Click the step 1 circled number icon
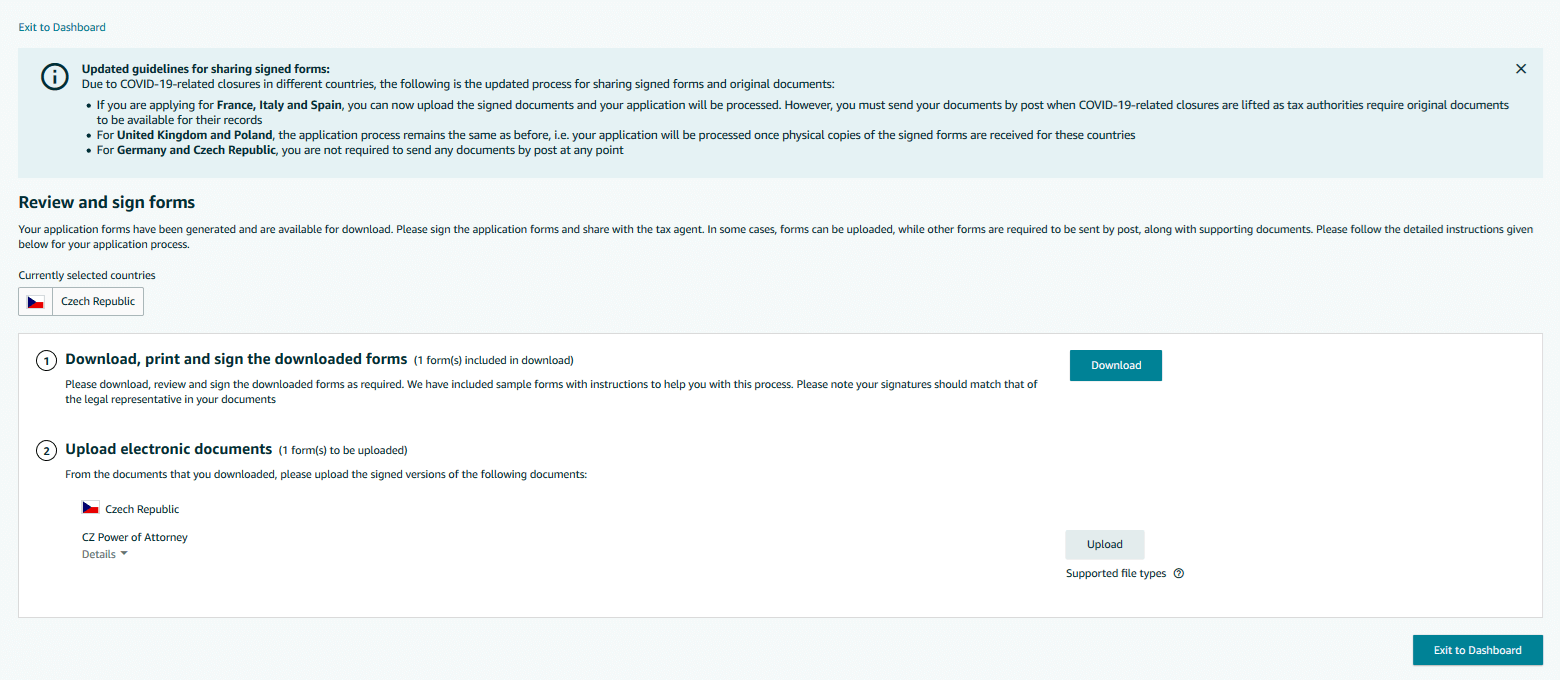The image size is (1560, 680). click(x=46, y=360)
